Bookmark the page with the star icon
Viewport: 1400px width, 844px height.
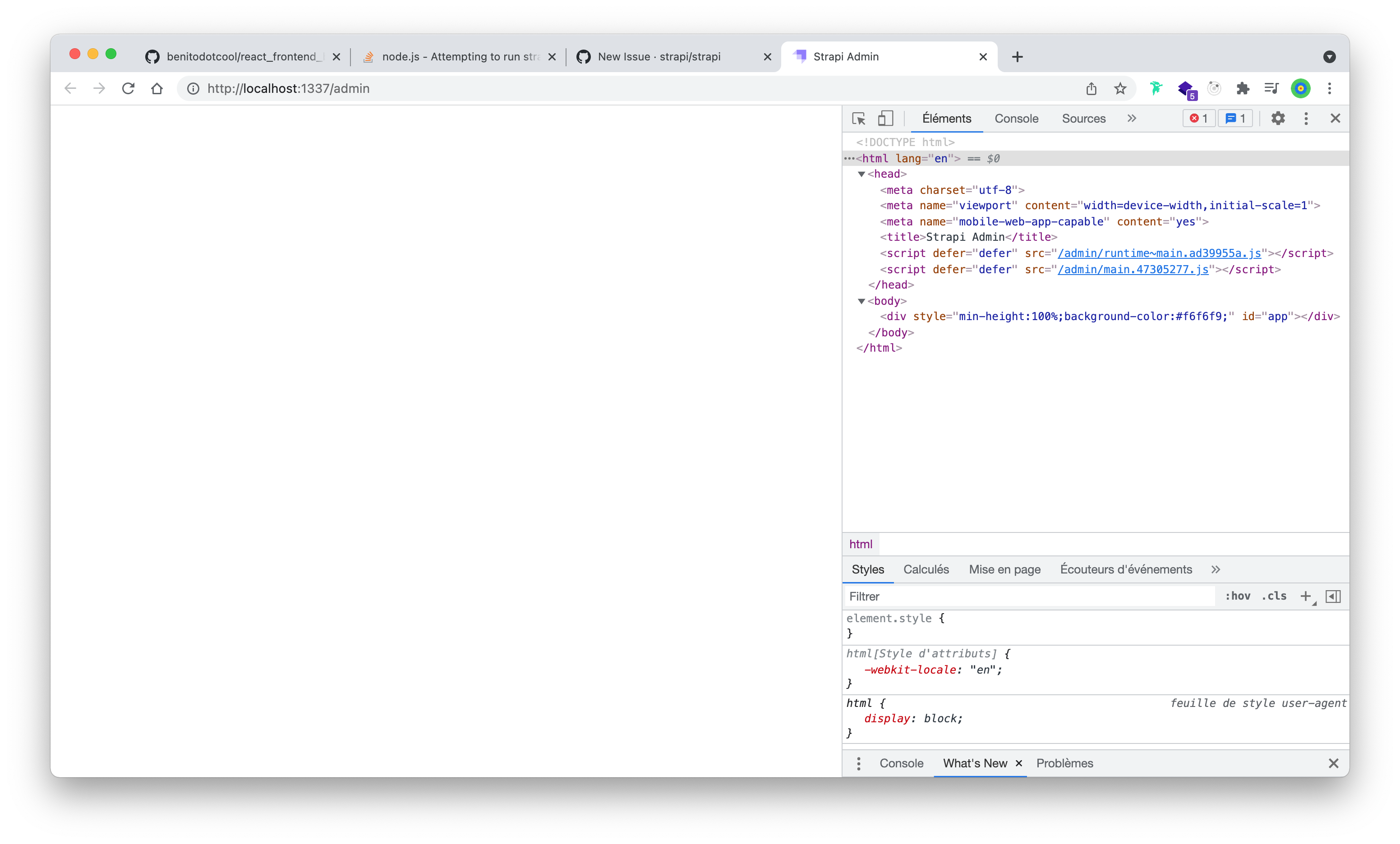pos(1120,89)
